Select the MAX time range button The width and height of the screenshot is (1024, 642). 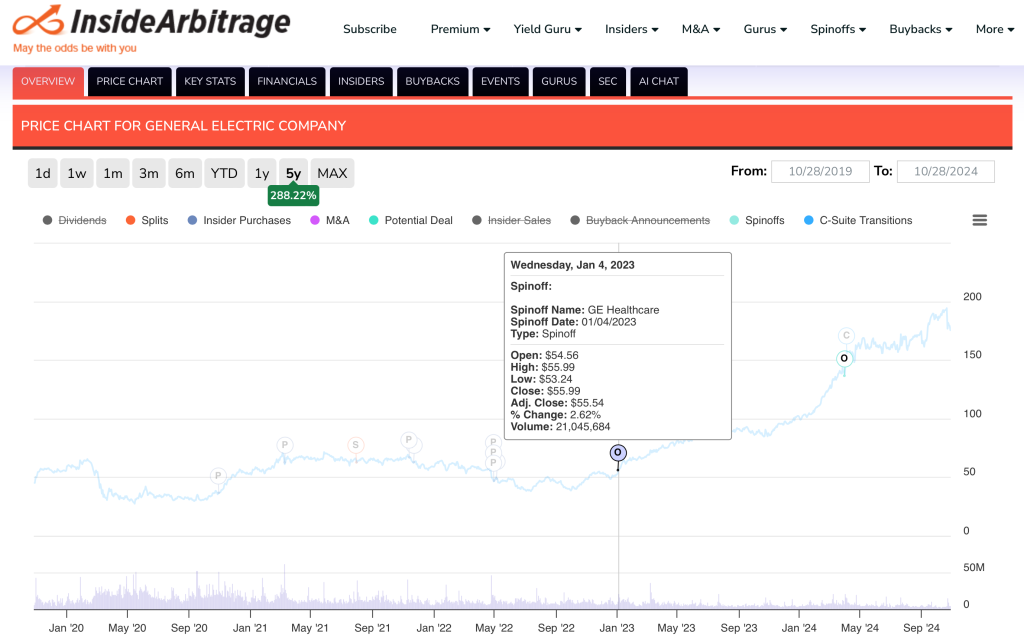click(332, 172)
